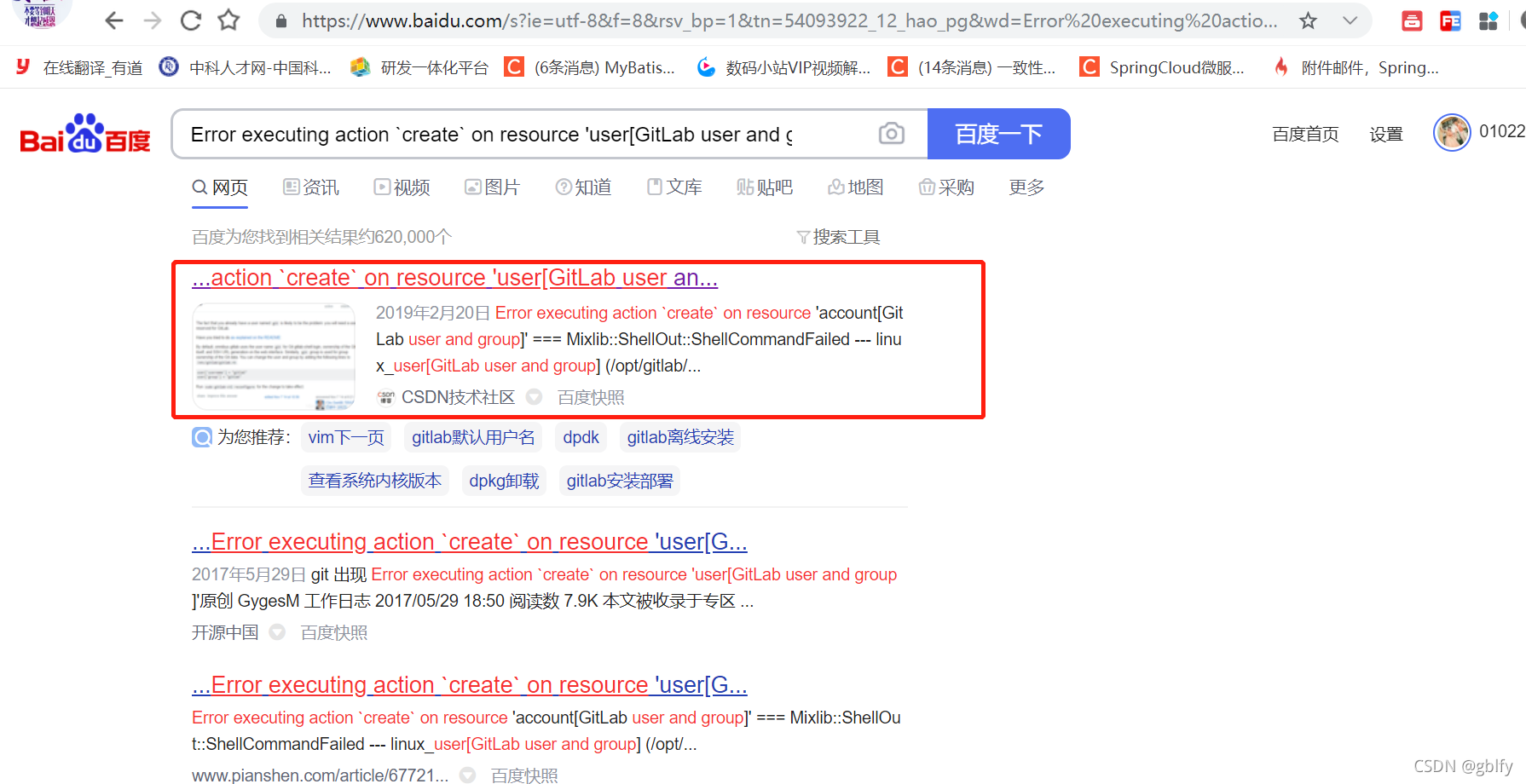
Task: Select the gitlab离线安装 suggestion chip
Action: pos(680,437)
